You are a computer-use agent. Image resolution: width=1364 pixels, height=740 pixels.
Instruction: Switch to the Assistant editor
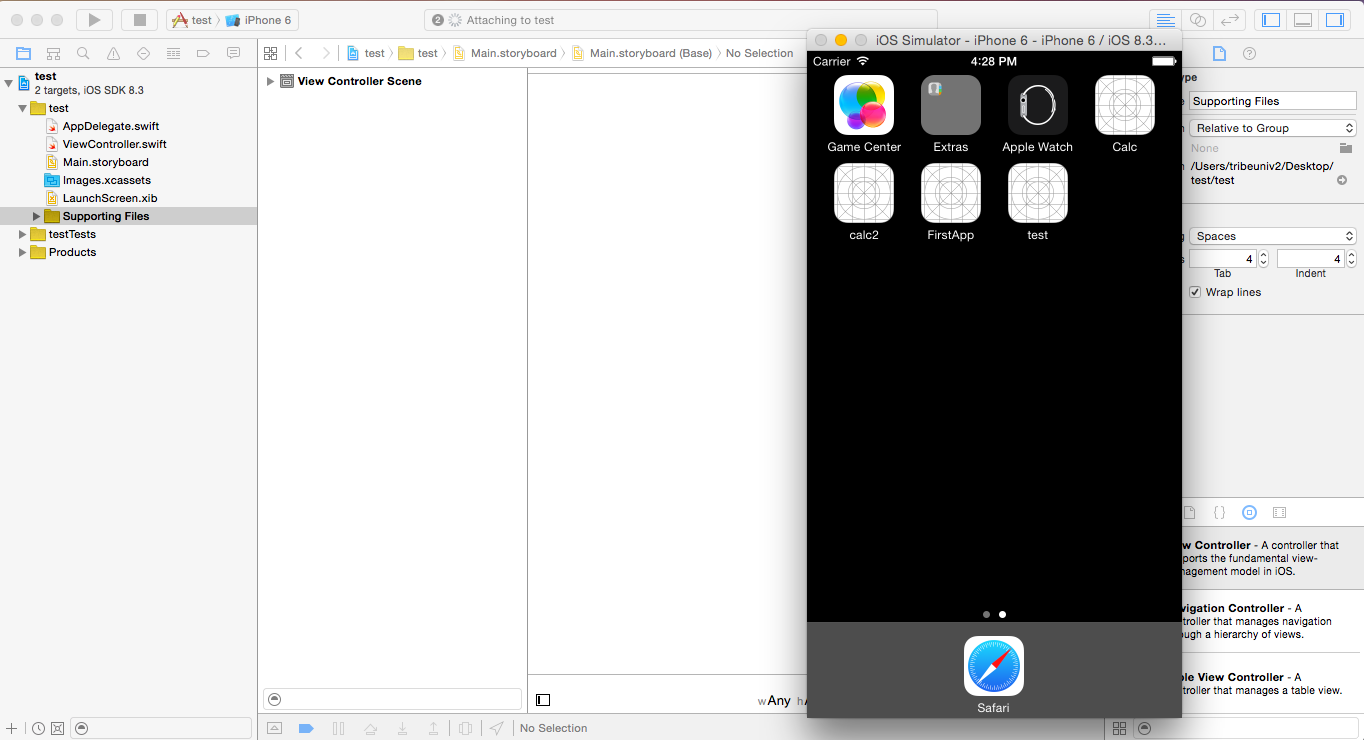[1197, 20]
